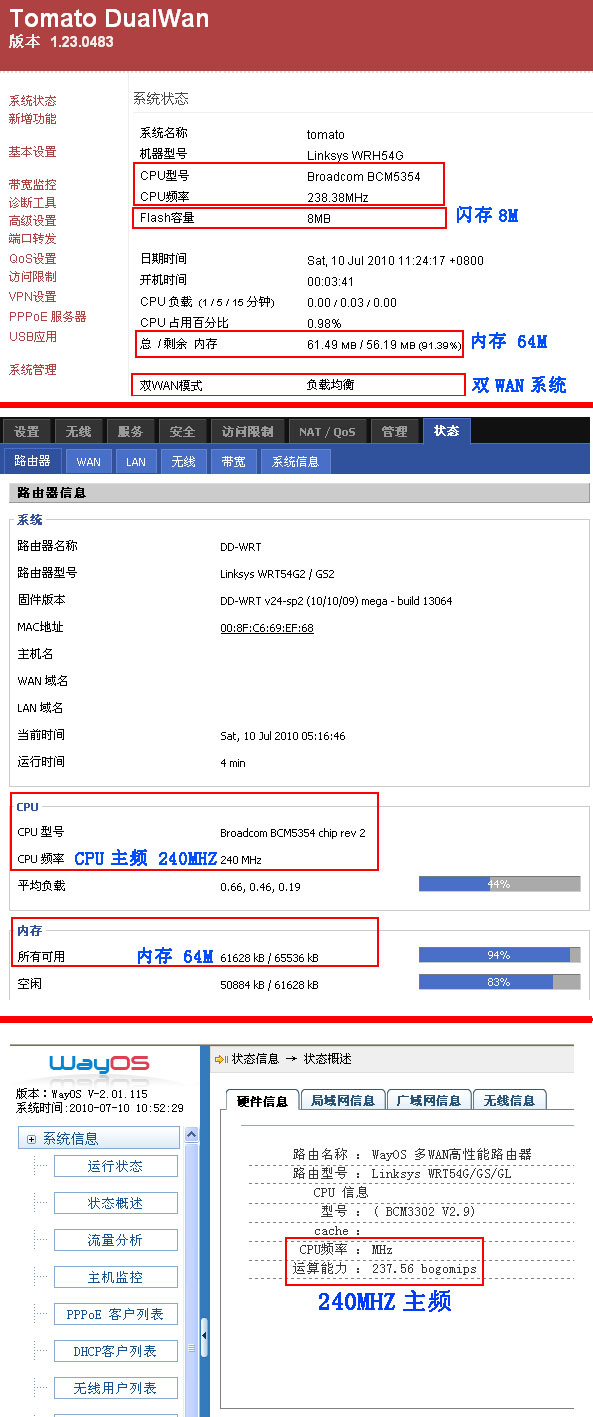Open the 局域网信息 tab

click(341, 1100)
